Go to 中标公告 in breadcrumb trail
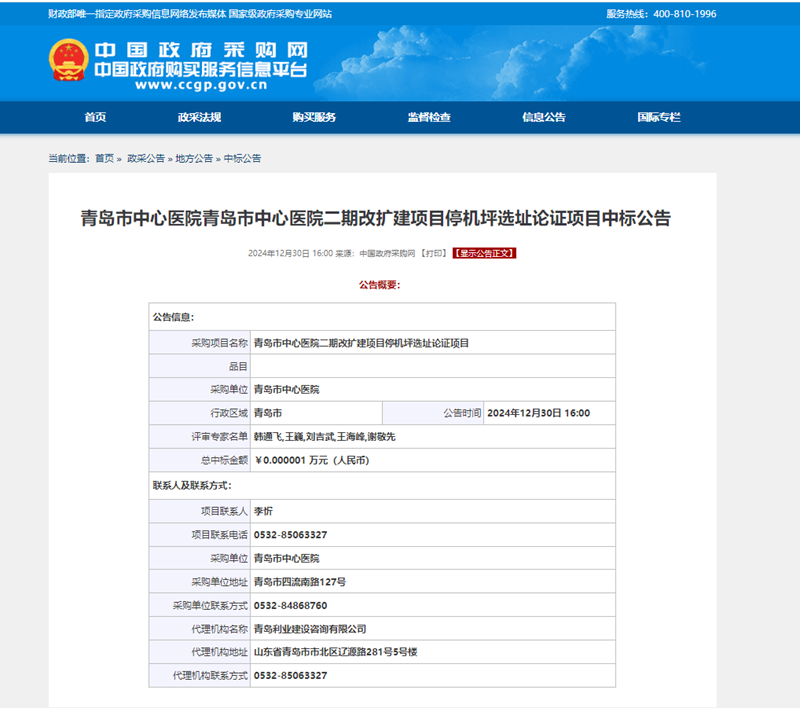Viewport: 800px width, 708px height. (242, 159)
